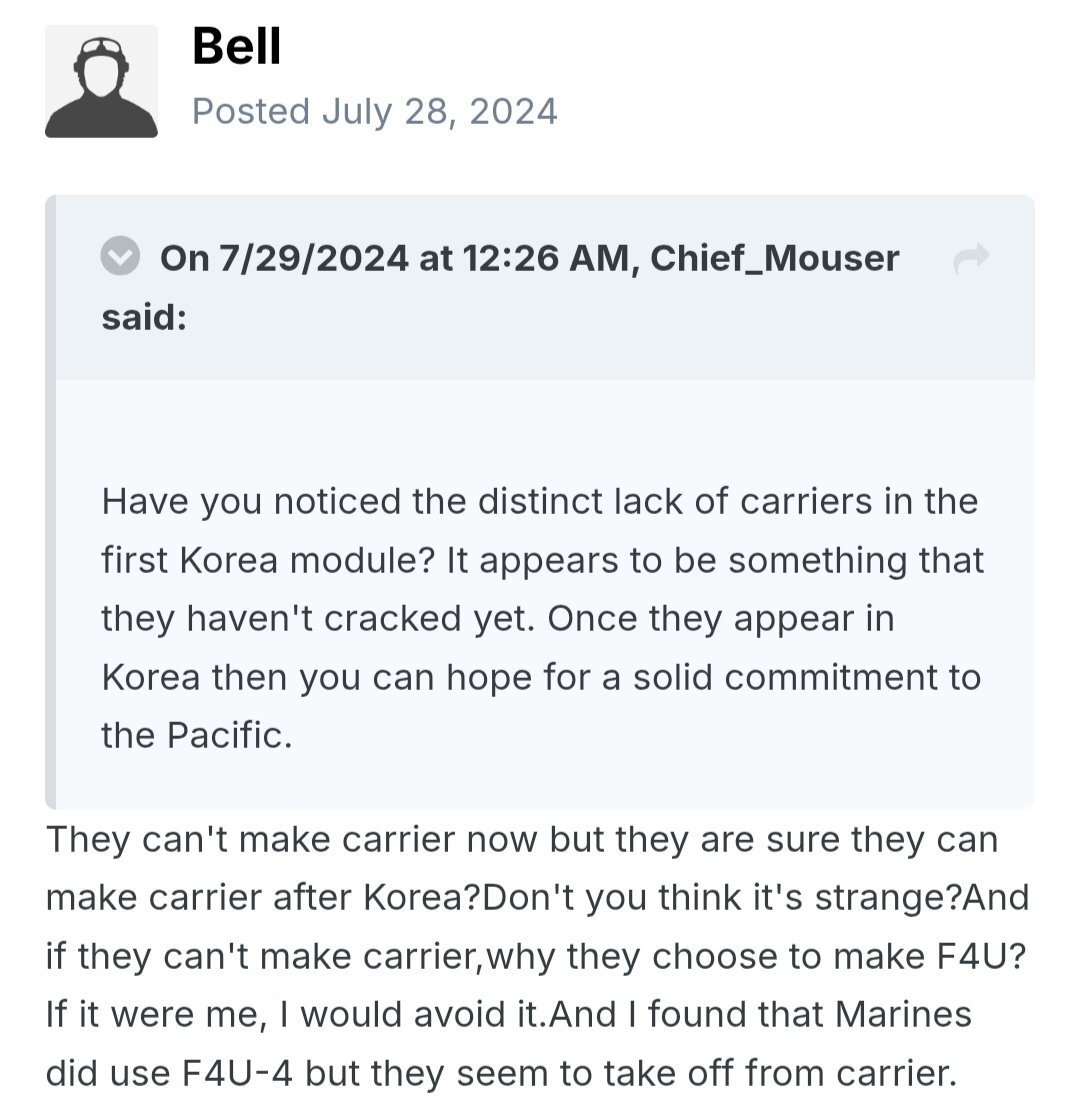Click the word "said:" in the quote header

point(144,319)
